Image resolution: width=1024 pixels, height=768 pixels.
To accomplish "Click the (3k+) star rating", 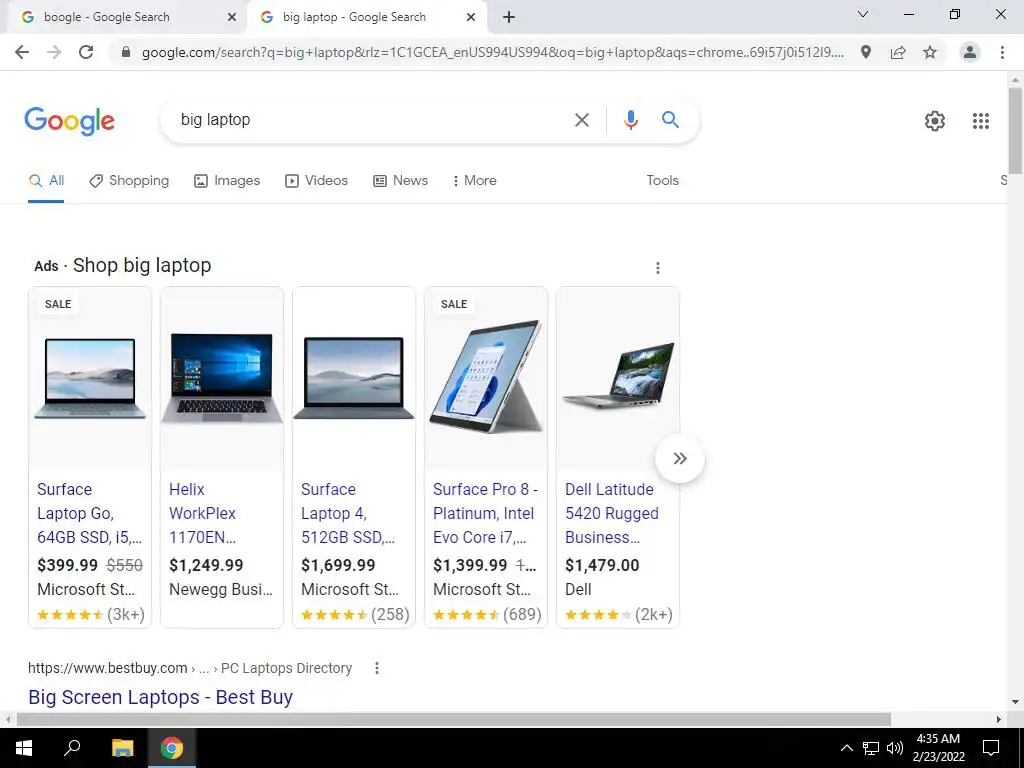I will tap(91, 615).
